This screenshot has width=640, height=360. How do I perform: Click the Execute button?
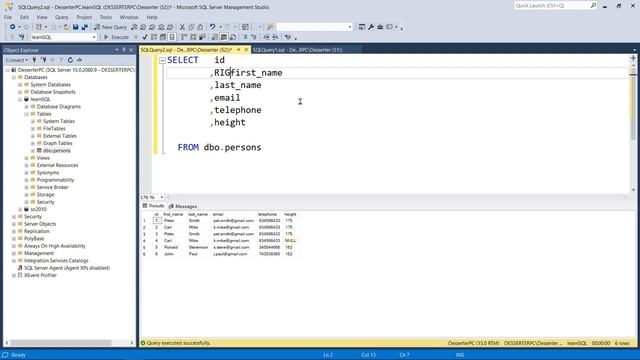click(116, 37)
